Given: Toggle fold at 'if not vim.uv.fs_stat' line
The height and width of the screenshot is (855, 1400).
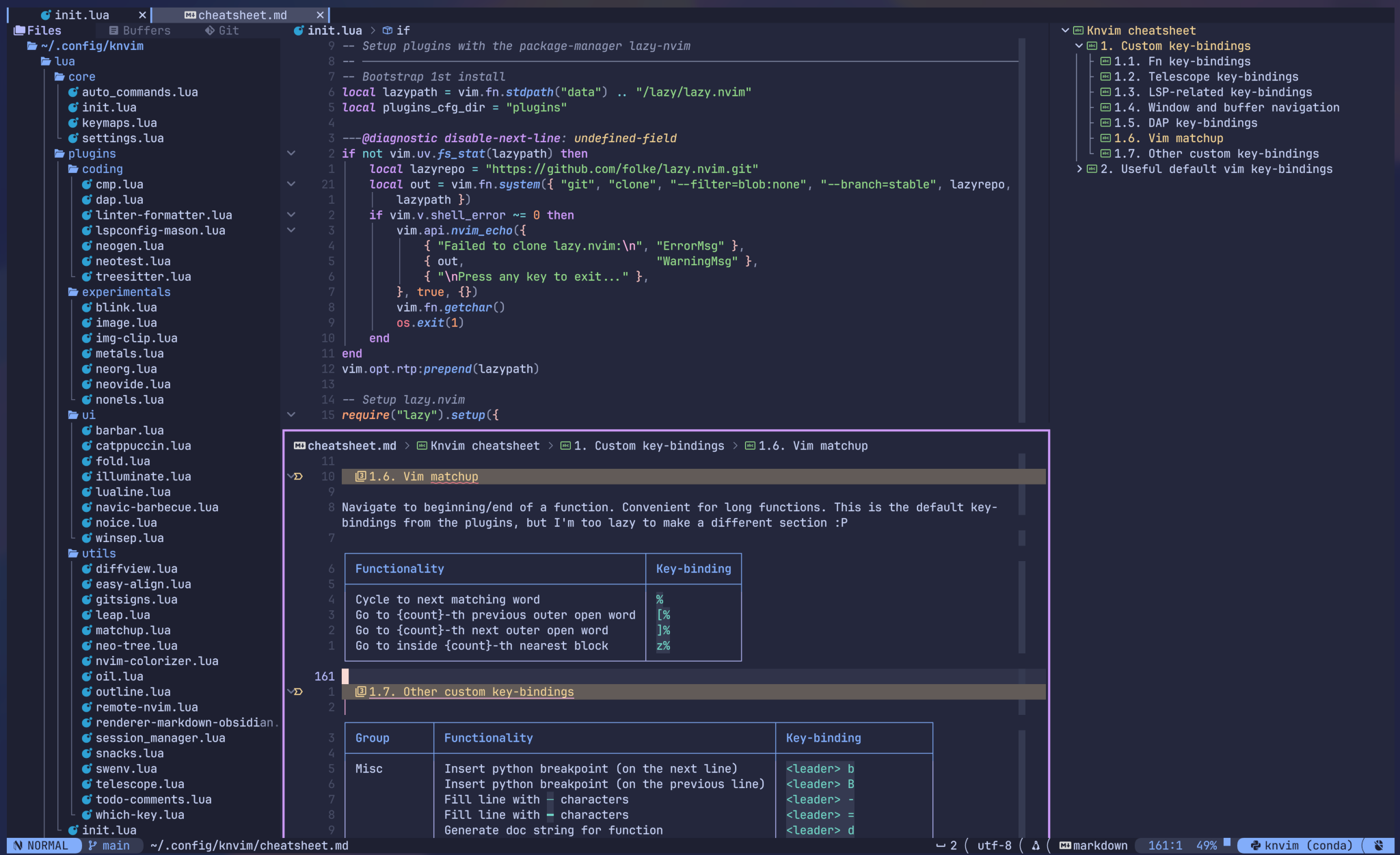Looking at the screenshot, I should pos(291,154).
